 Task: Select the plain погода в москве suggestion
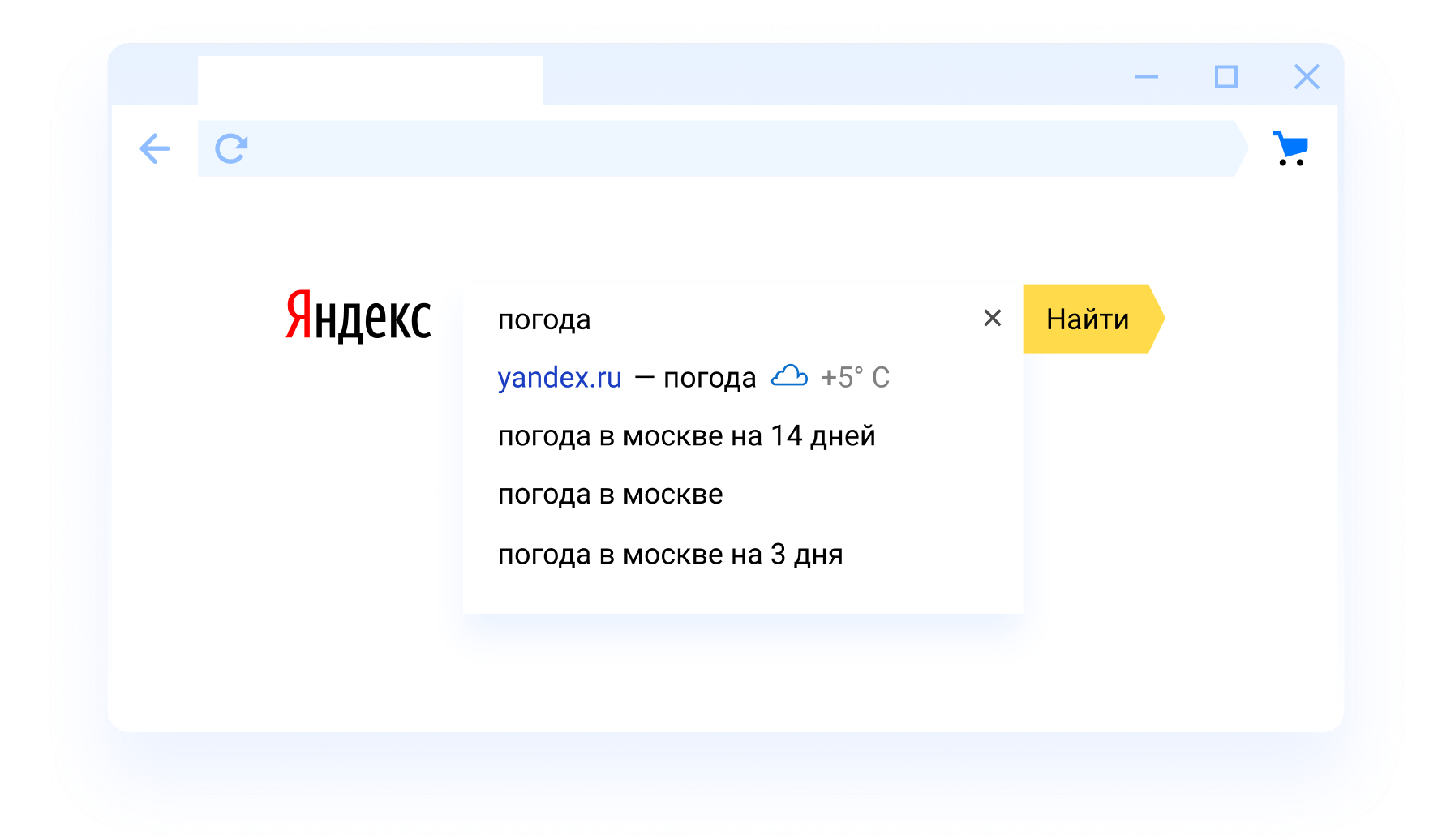pyautogui.click(x=610, y=495)
